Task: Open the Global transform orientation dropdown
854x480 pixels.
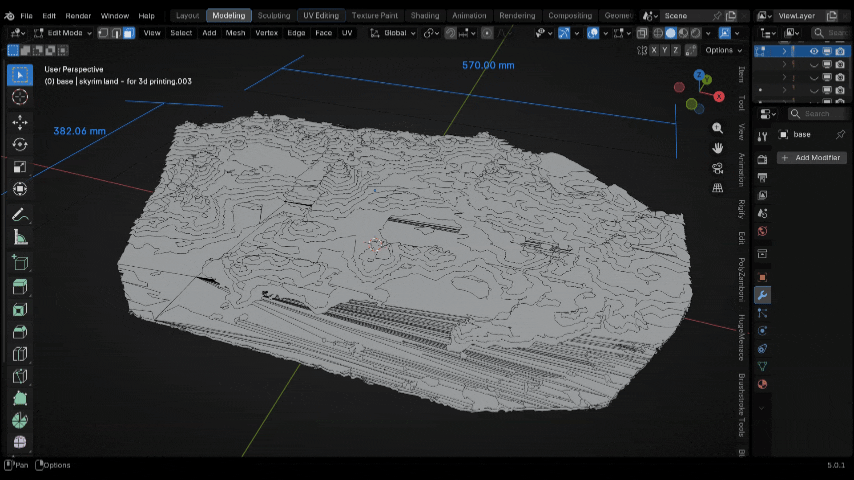Action: pos(393,33)
